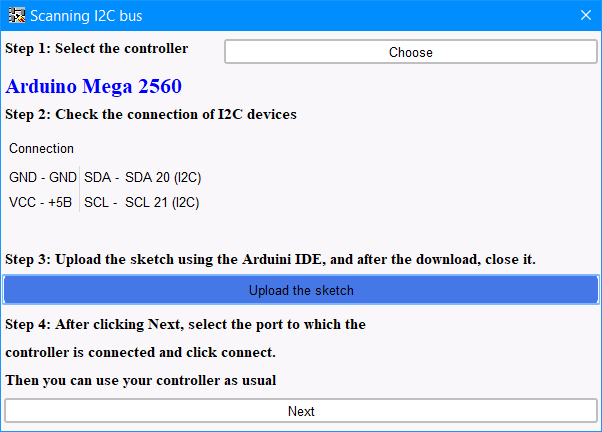Select the GND - GND connection cell
The image size is (602, 432).
pos(43,177)
